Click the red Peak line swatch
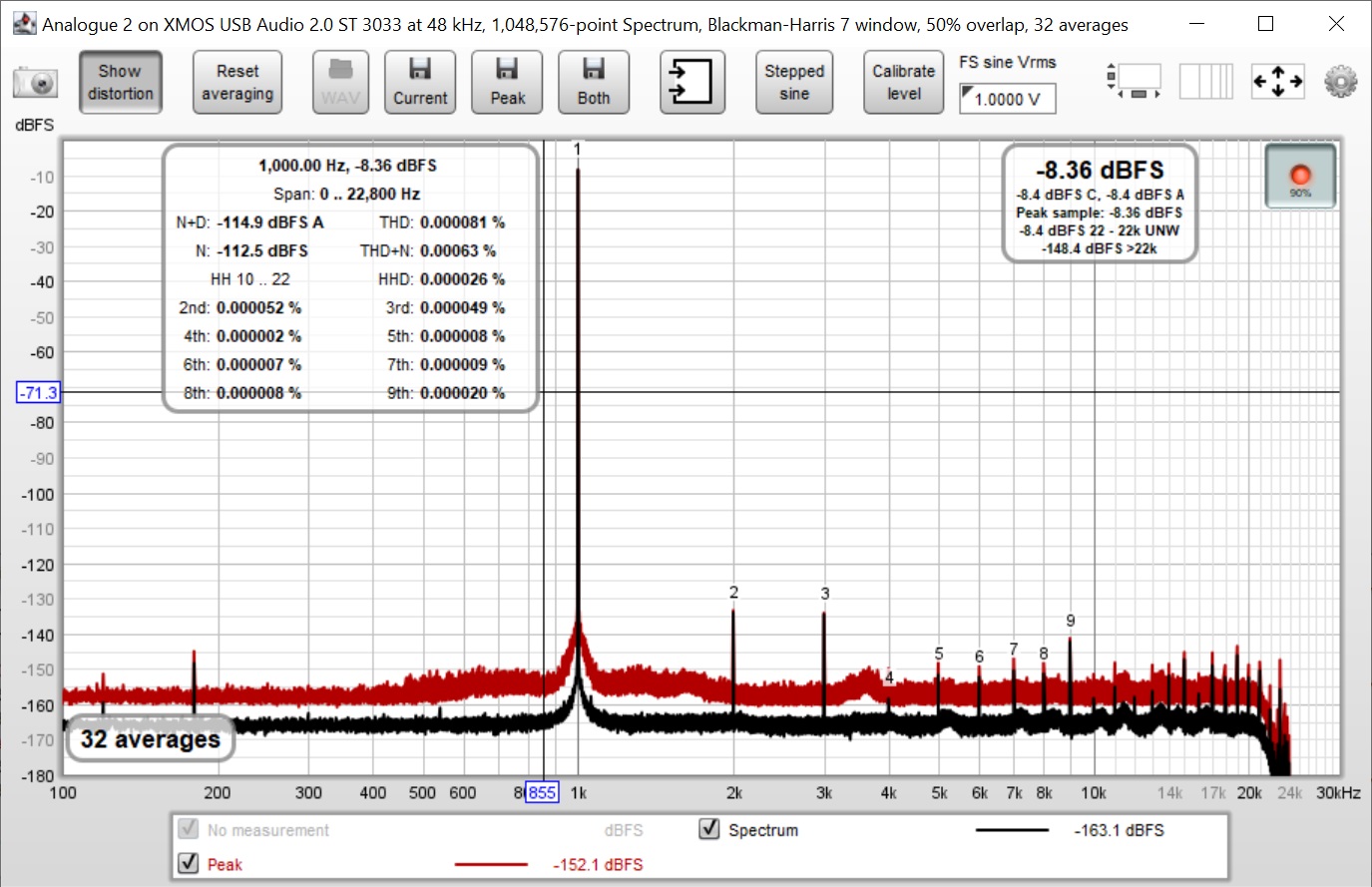This screenshot has width=1372, height=887. pos(491,864)
